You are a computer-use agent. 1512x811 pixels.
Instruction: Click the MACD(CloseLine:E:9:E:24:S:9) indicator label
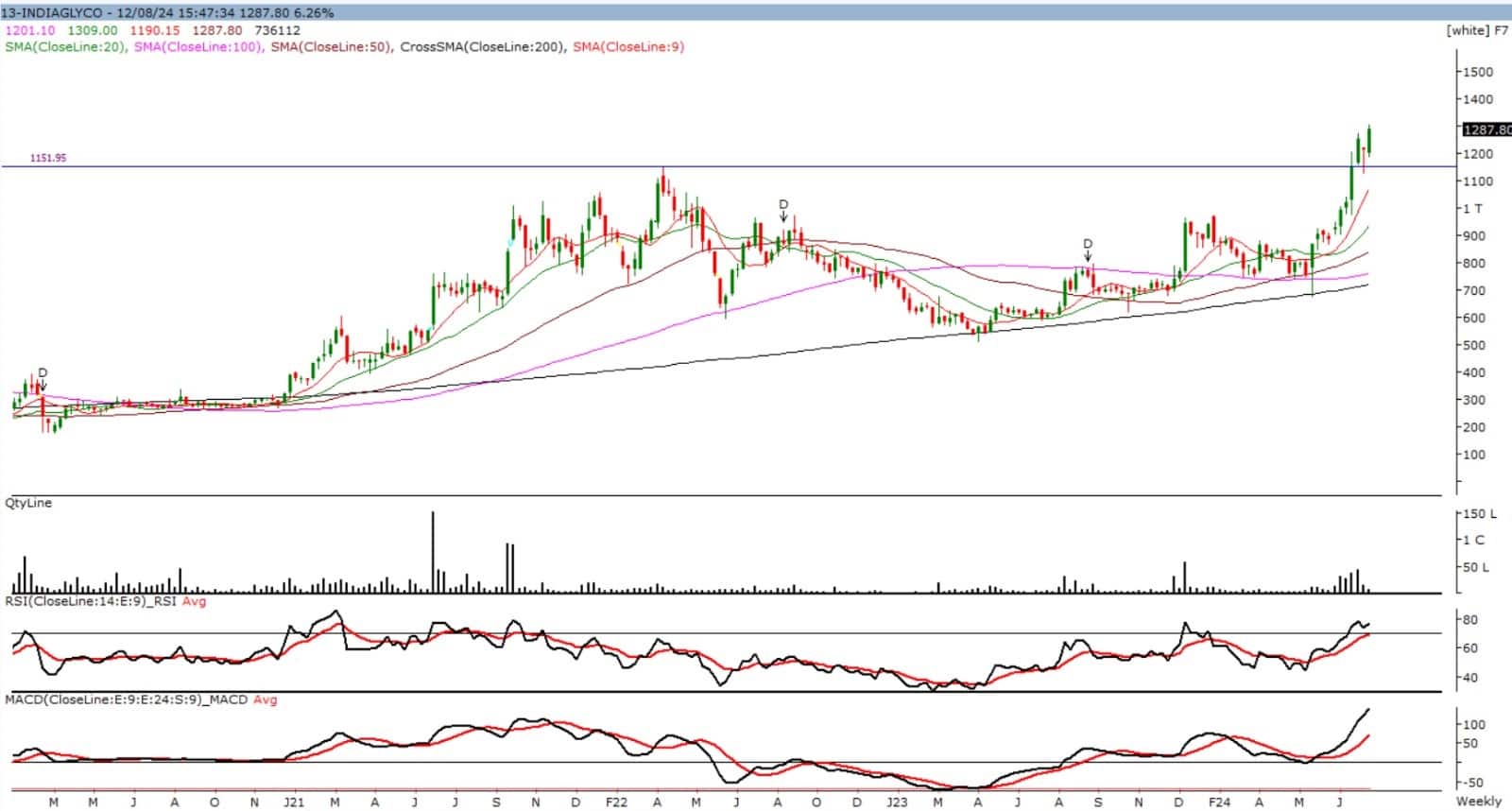126,699
